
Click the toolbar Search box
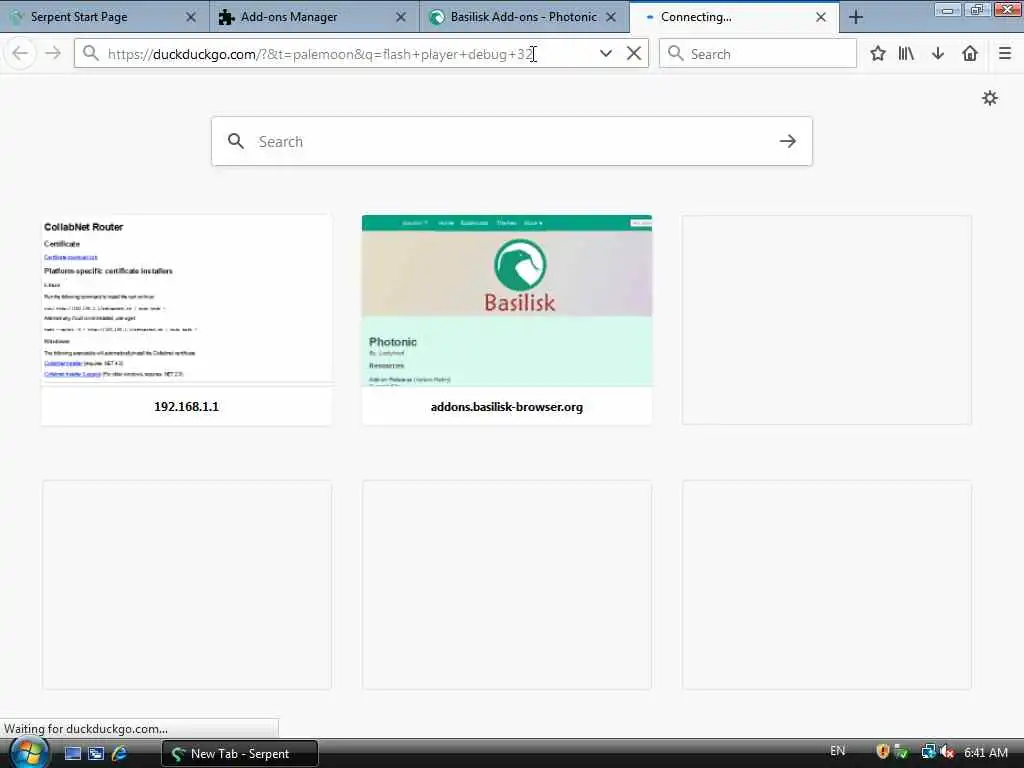coord(758,54)
